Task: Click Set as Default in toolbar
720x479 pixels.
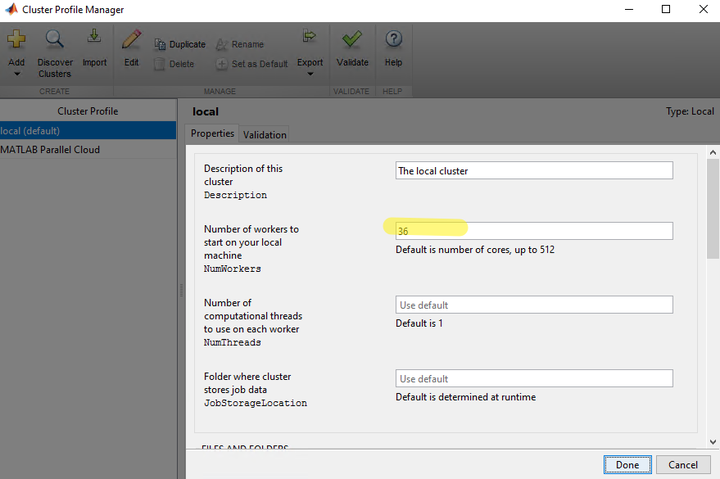Action: click(252, 64)
